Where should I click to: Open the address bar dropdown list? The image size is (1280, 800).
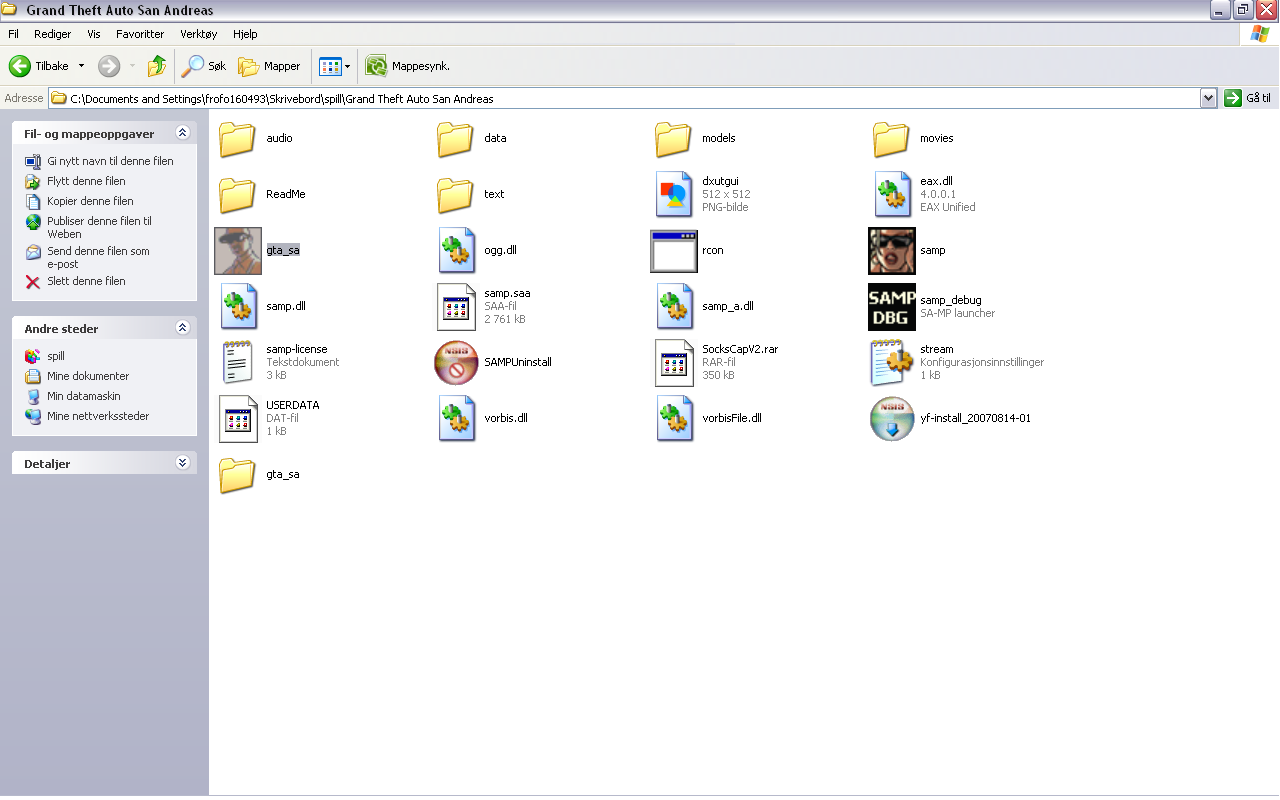pos(1208,98)
